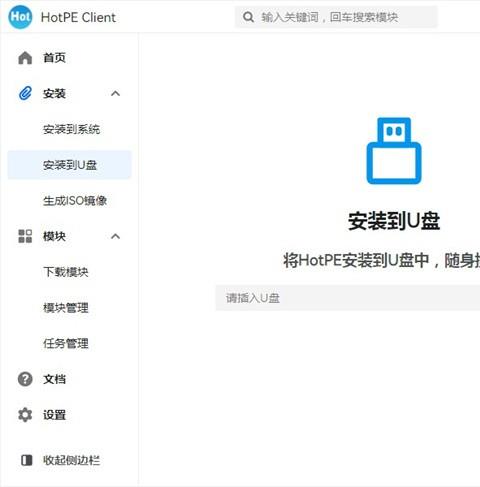Click the large USB drive illustration
The image size is (480, 487).
tap(394, 151)
